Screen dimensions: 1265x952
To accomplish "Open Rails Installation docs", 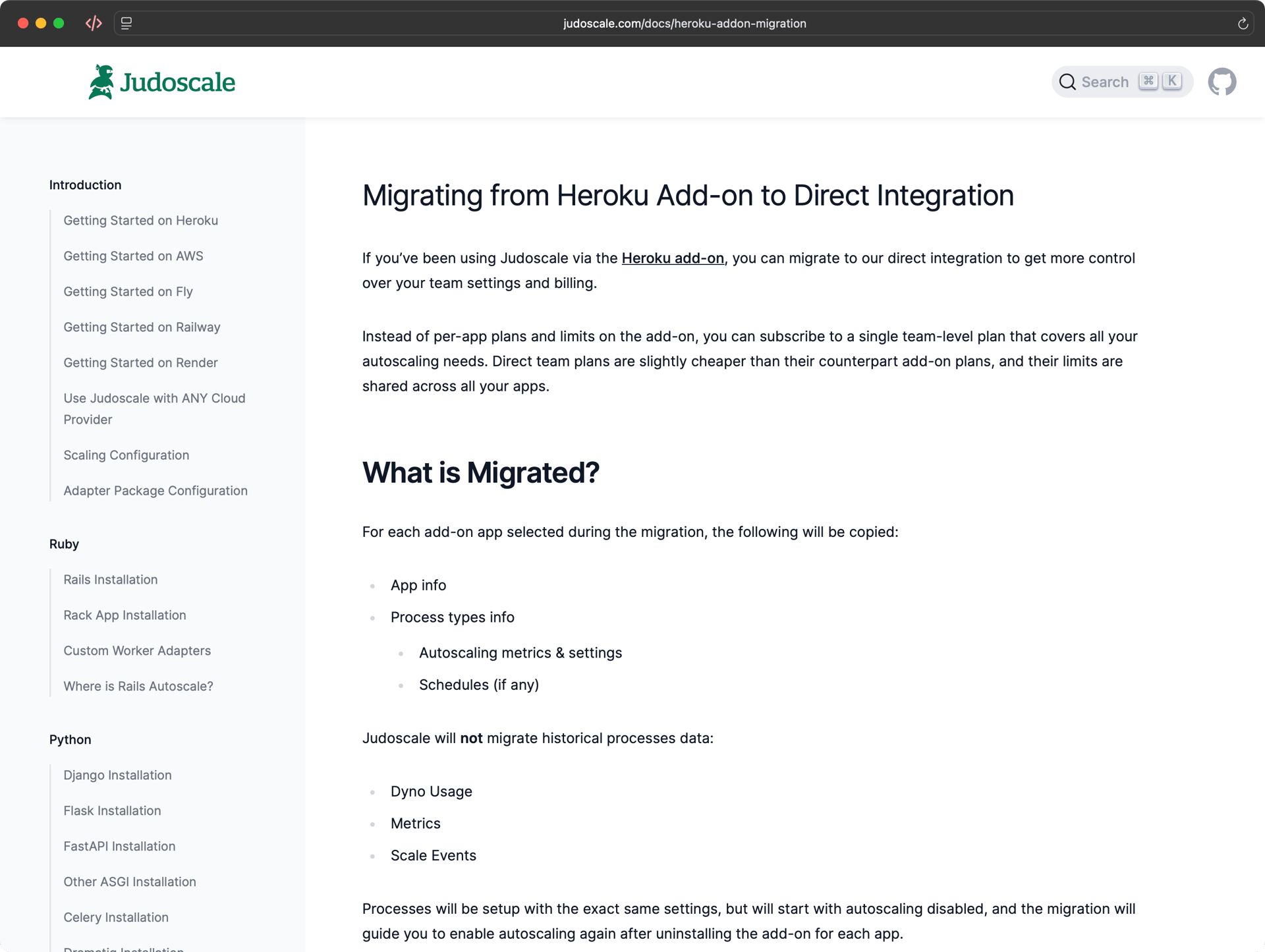I will (110, 580).
